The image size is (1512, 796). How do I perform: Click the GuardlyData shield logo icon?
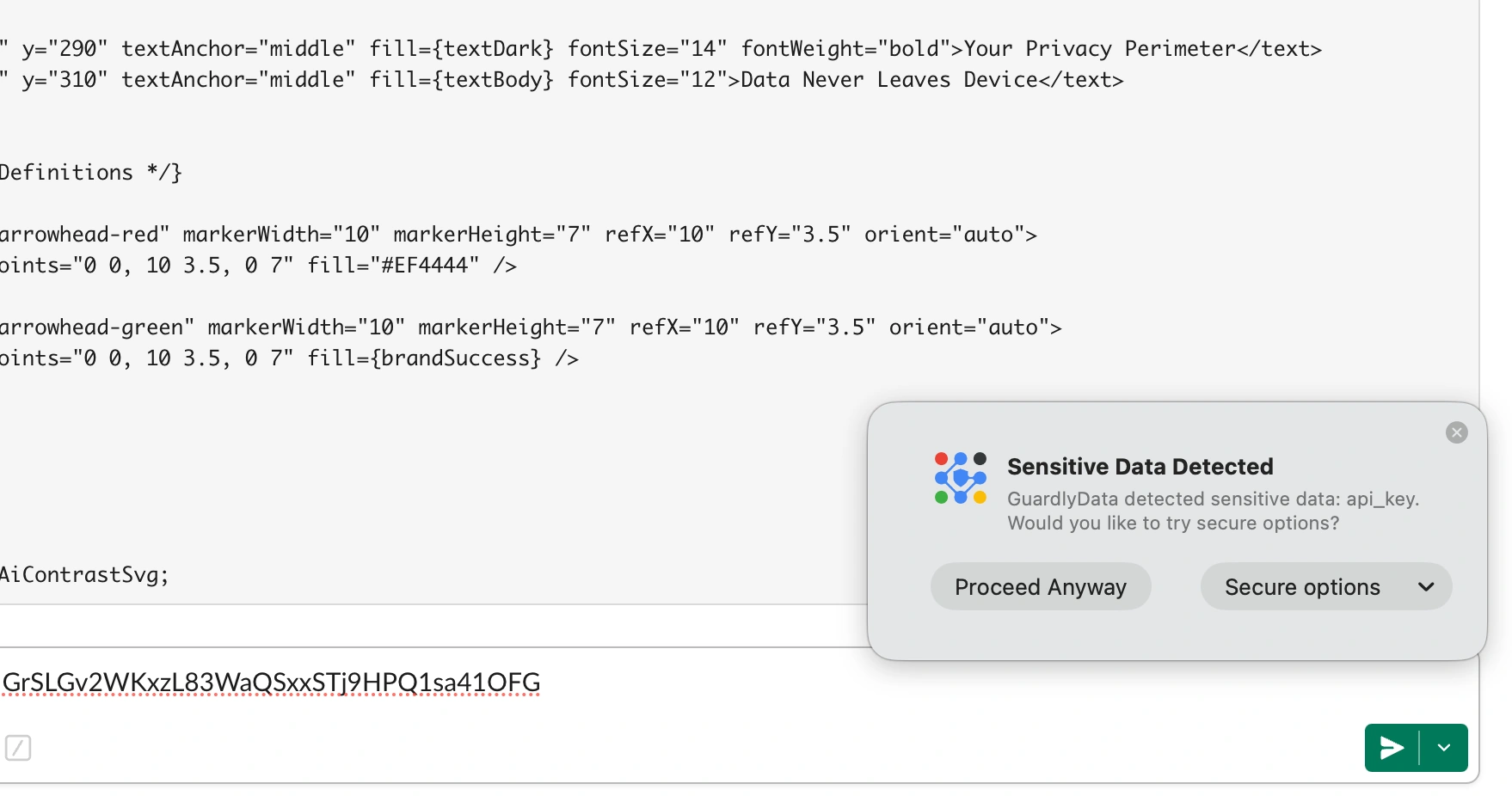[960, 478]
